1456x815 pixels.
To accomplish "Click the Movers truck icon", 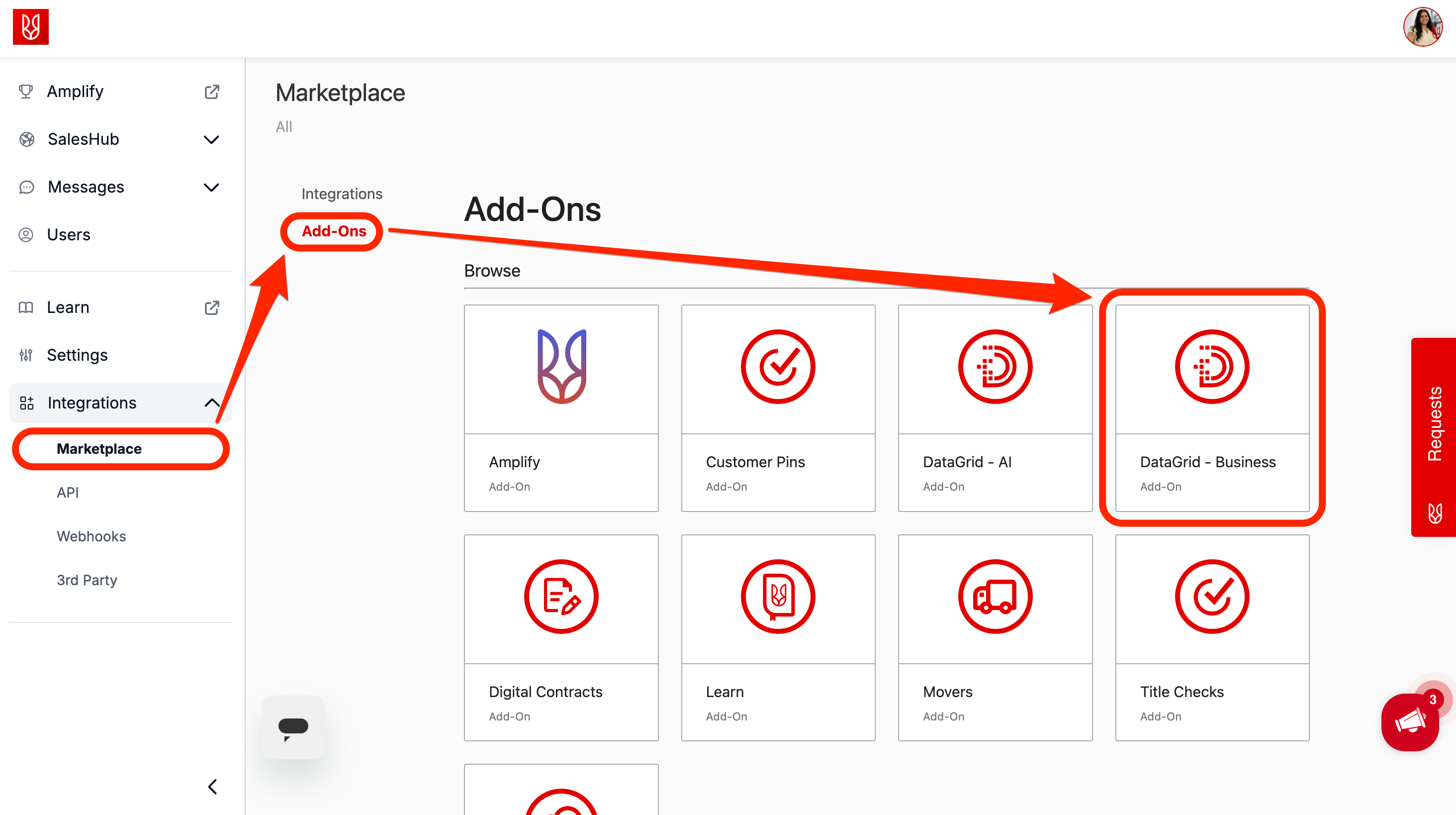I will click(x=995, y=597).
